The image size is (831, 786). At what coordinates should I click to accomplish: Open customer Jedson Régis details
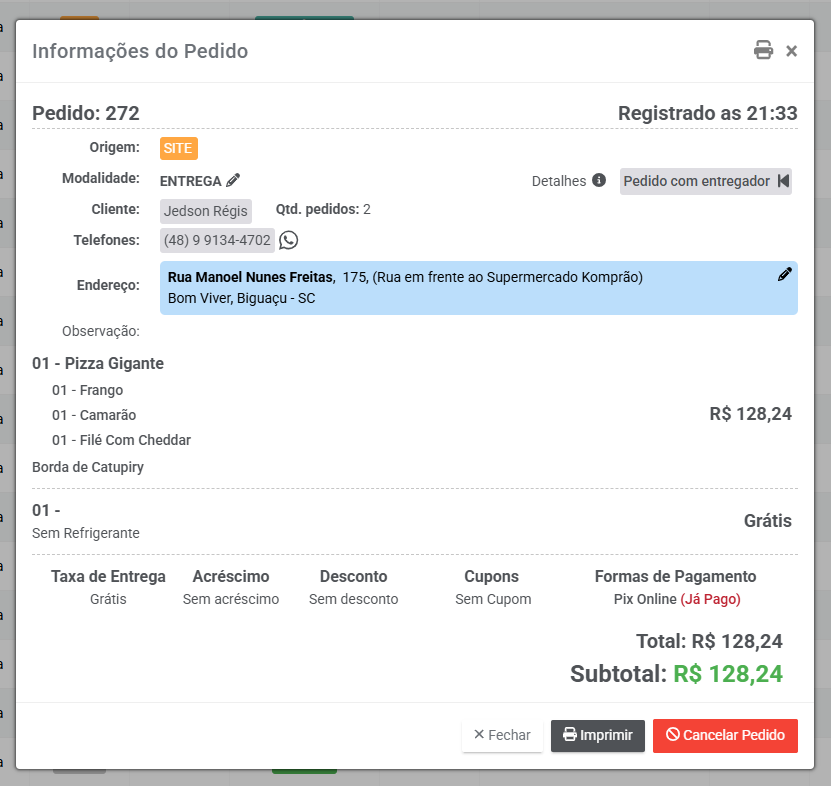[x=206, y=210]
